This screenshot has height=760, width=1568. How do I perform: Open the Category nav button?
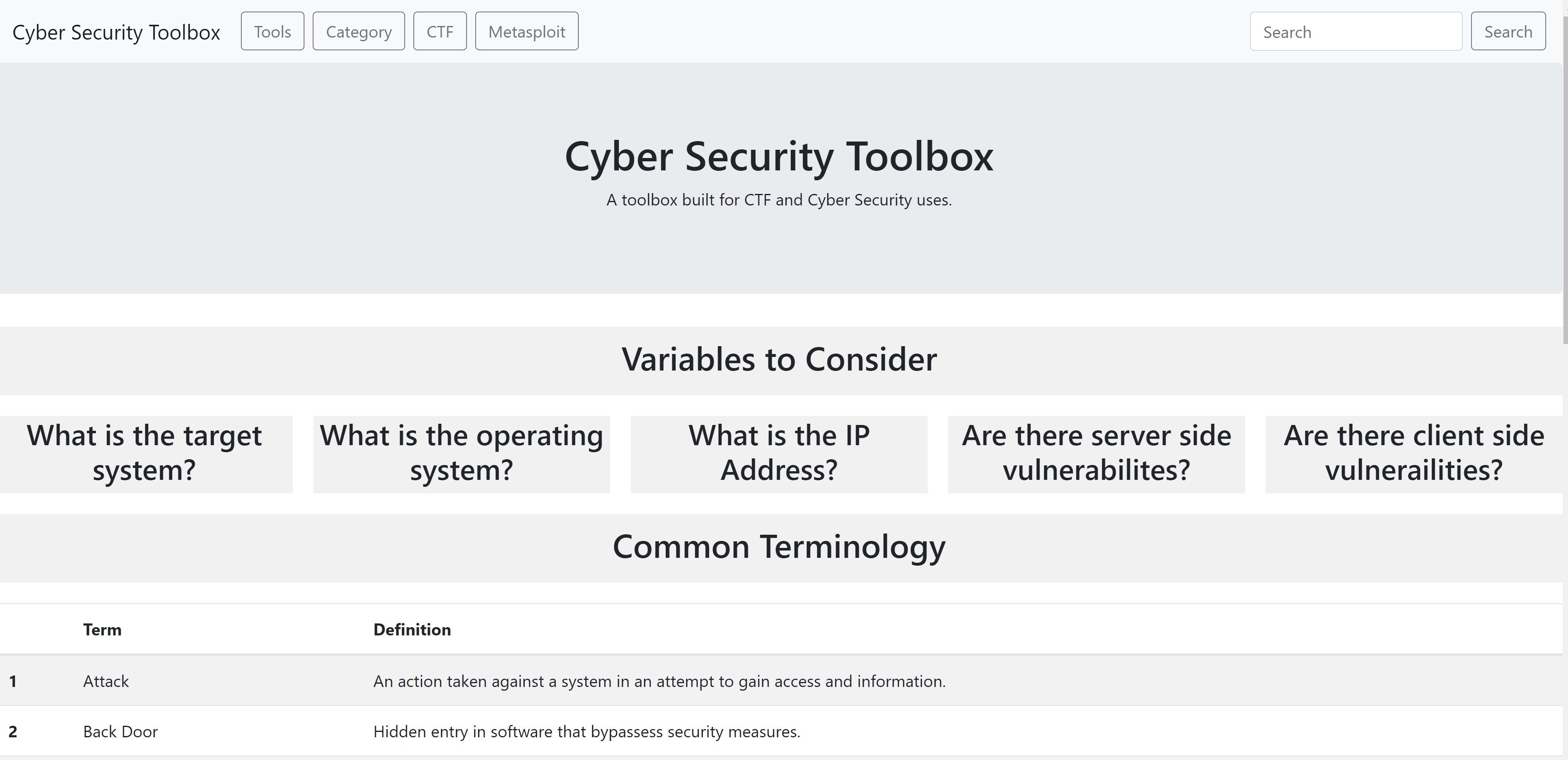[358, 31]
